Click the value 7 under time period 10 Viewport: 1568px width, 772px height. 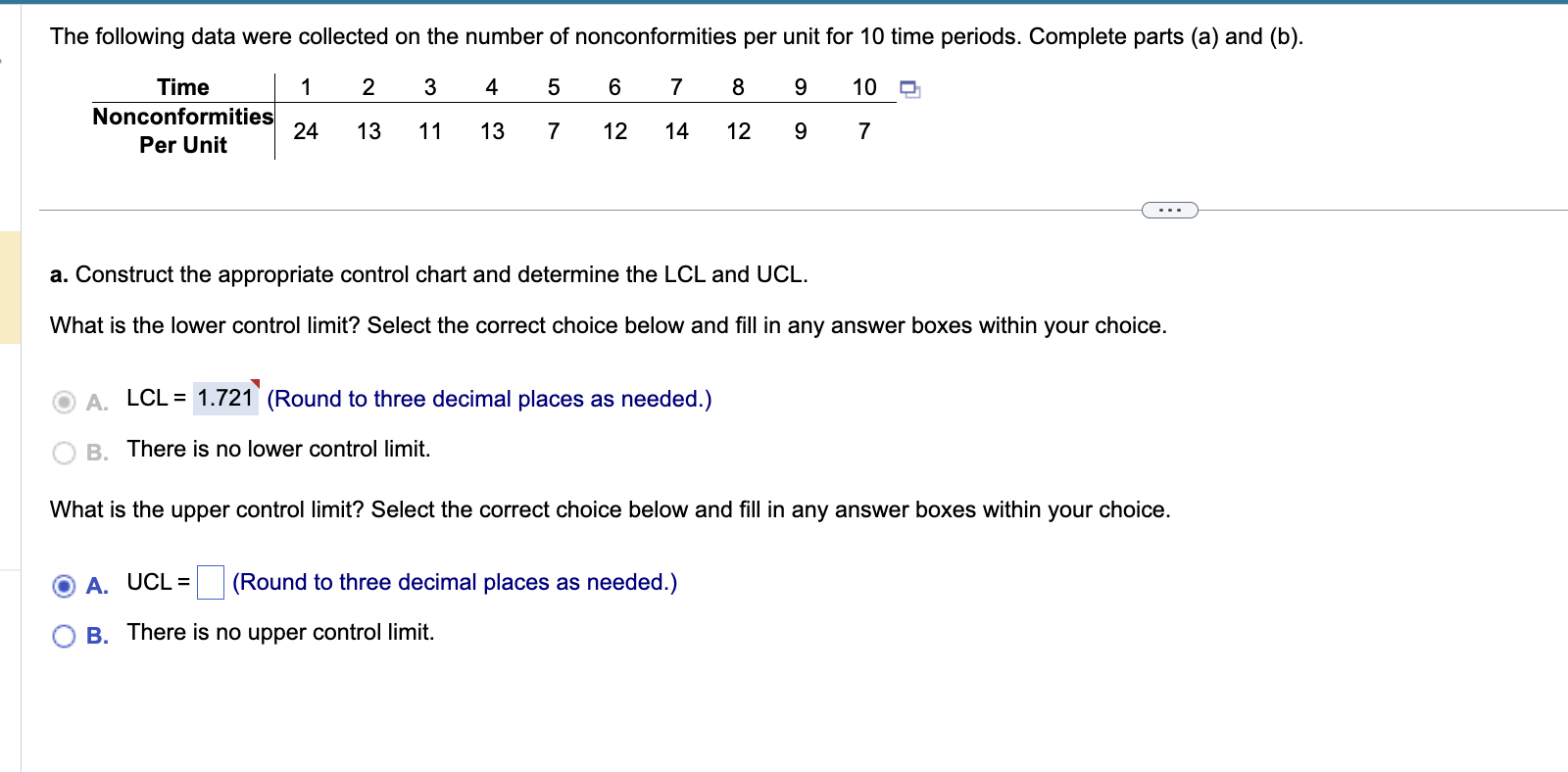863,131
